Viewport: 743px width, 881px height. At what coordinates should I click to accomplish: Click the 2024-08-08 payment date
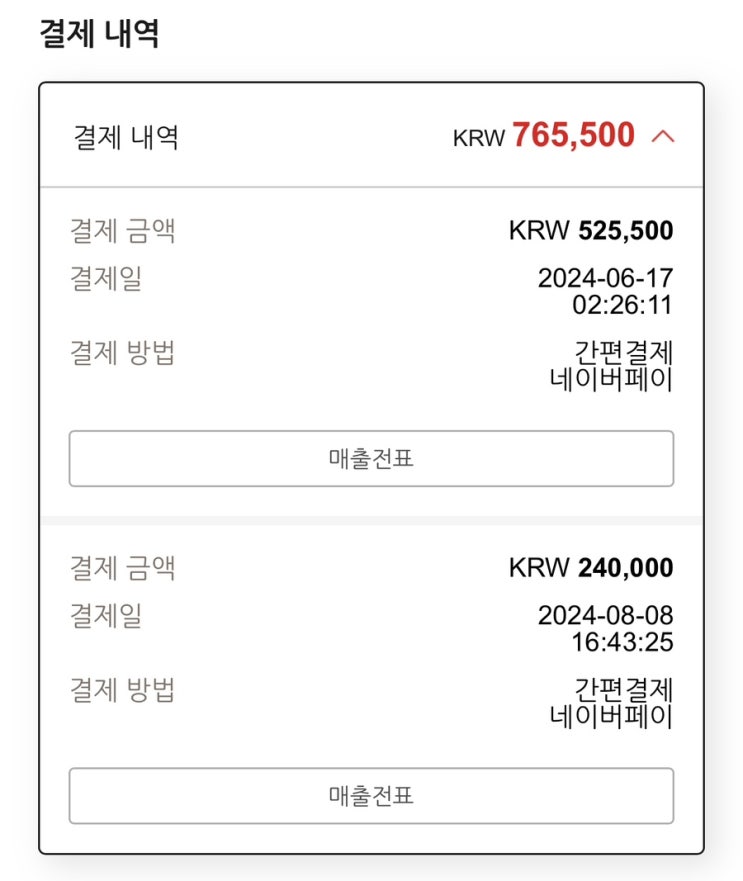tap(605, 615)
